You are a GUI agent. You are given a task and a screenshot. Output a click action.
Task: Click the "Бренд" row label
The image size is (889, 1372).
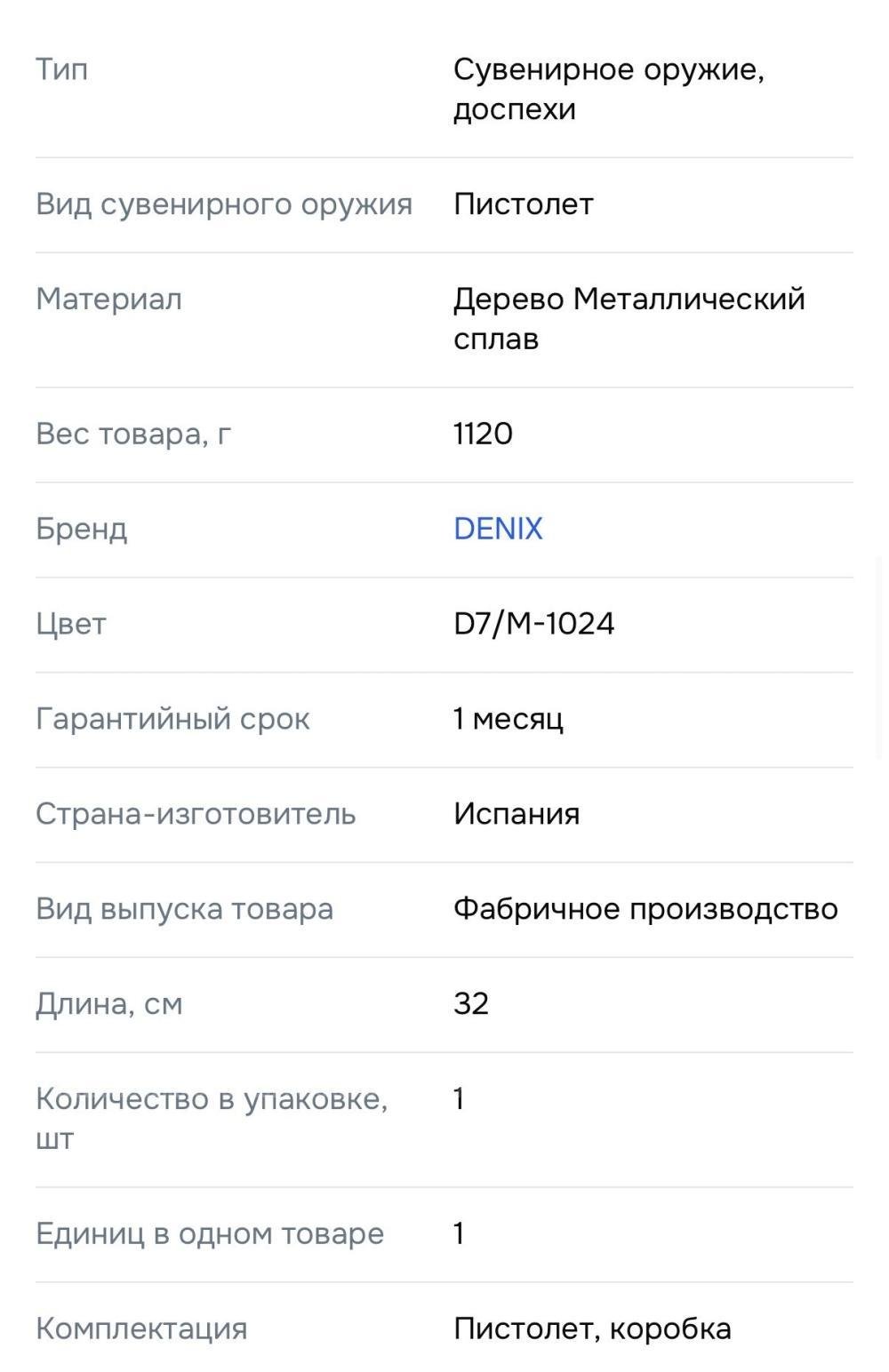(x=82, y=529)
